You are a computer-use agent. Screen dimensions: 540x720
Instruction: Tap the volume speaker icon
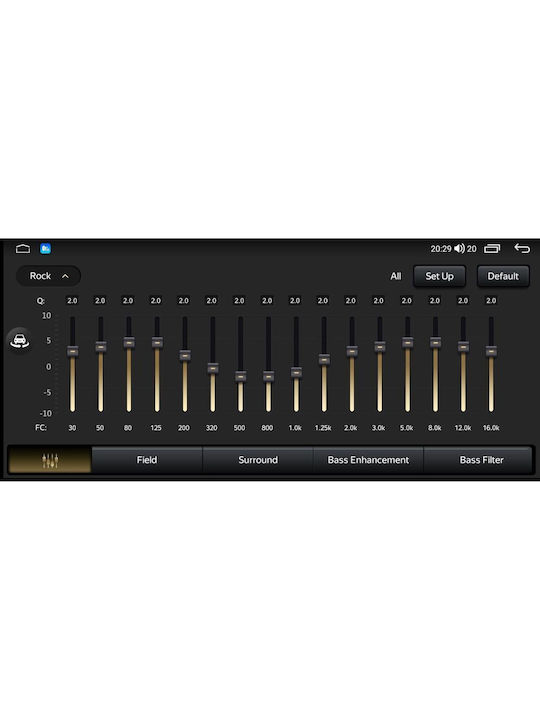click(459, 248)
